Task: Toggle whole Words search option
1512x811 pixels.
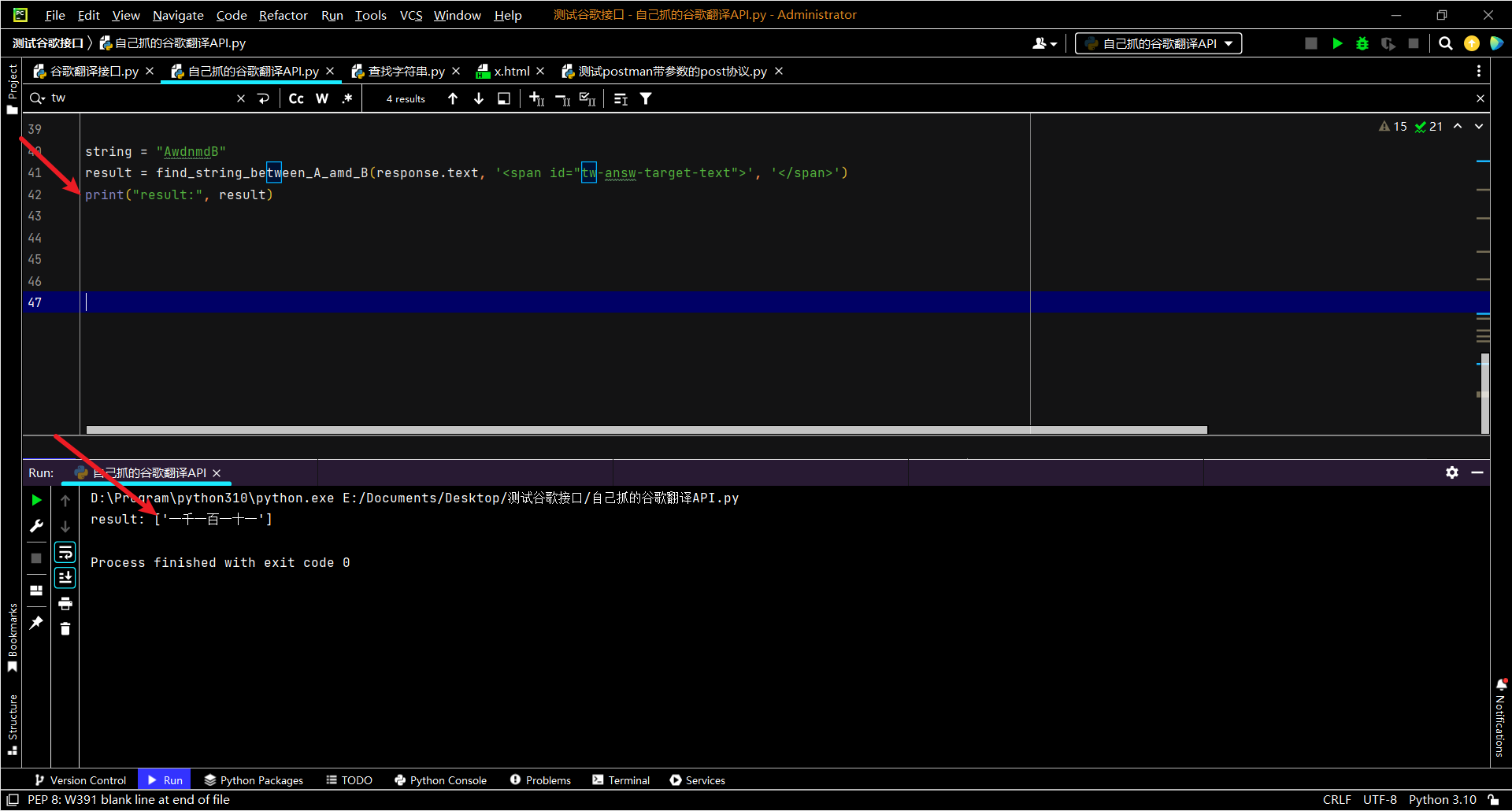Action: [x=322, y=99]
